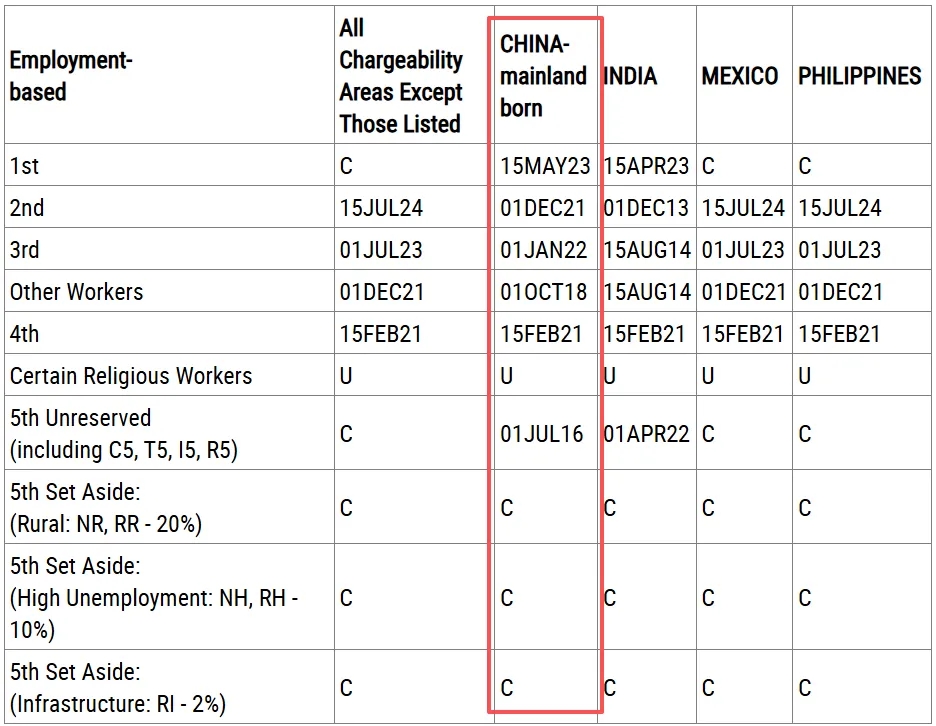Select the "All Chargeability Areas Except Those Listed" header
This screenshot has height=726, width=936.
tap(400, 76)
